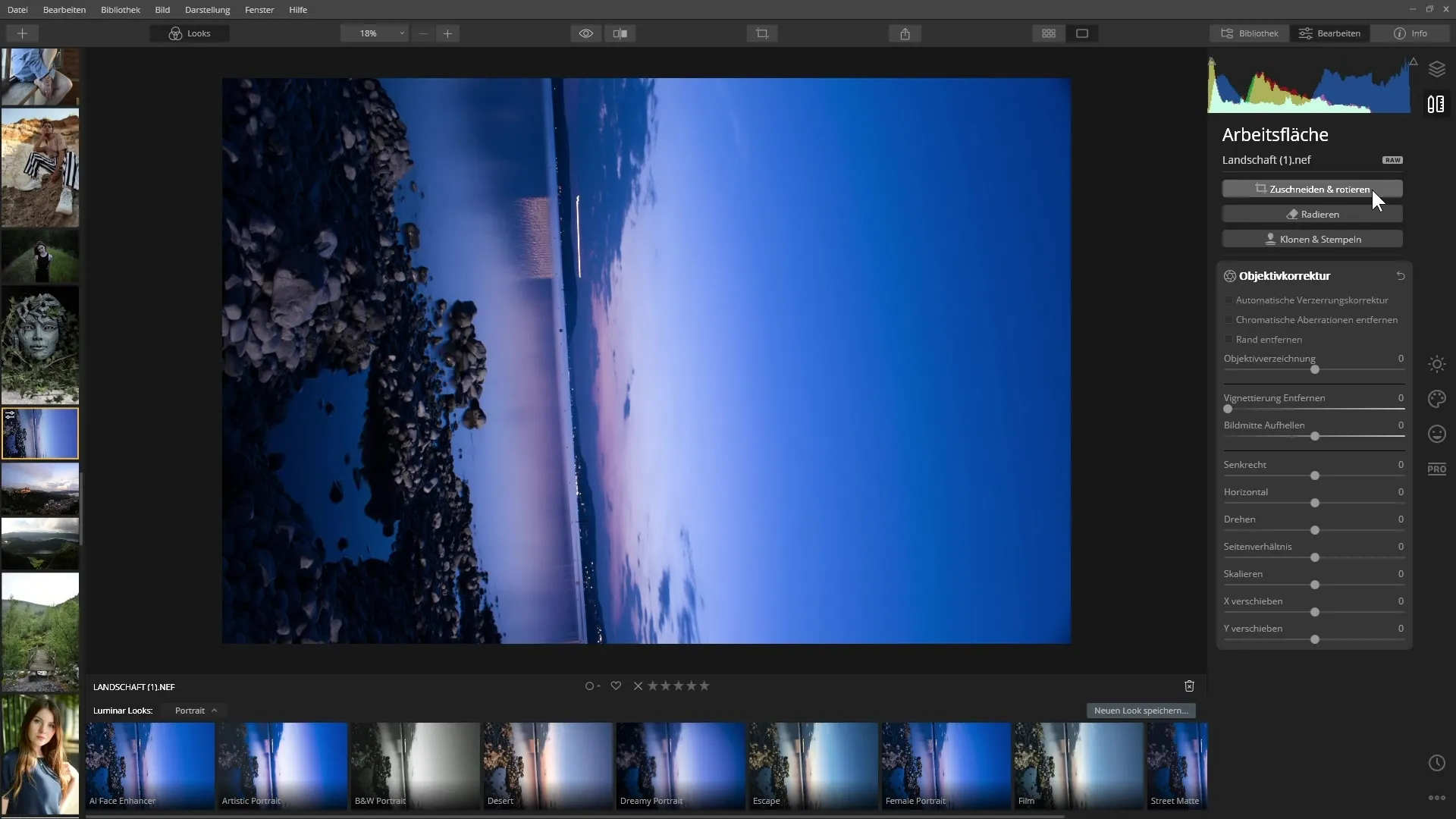
Task: Toggle the eye preview original button
Action: [586, 33]
